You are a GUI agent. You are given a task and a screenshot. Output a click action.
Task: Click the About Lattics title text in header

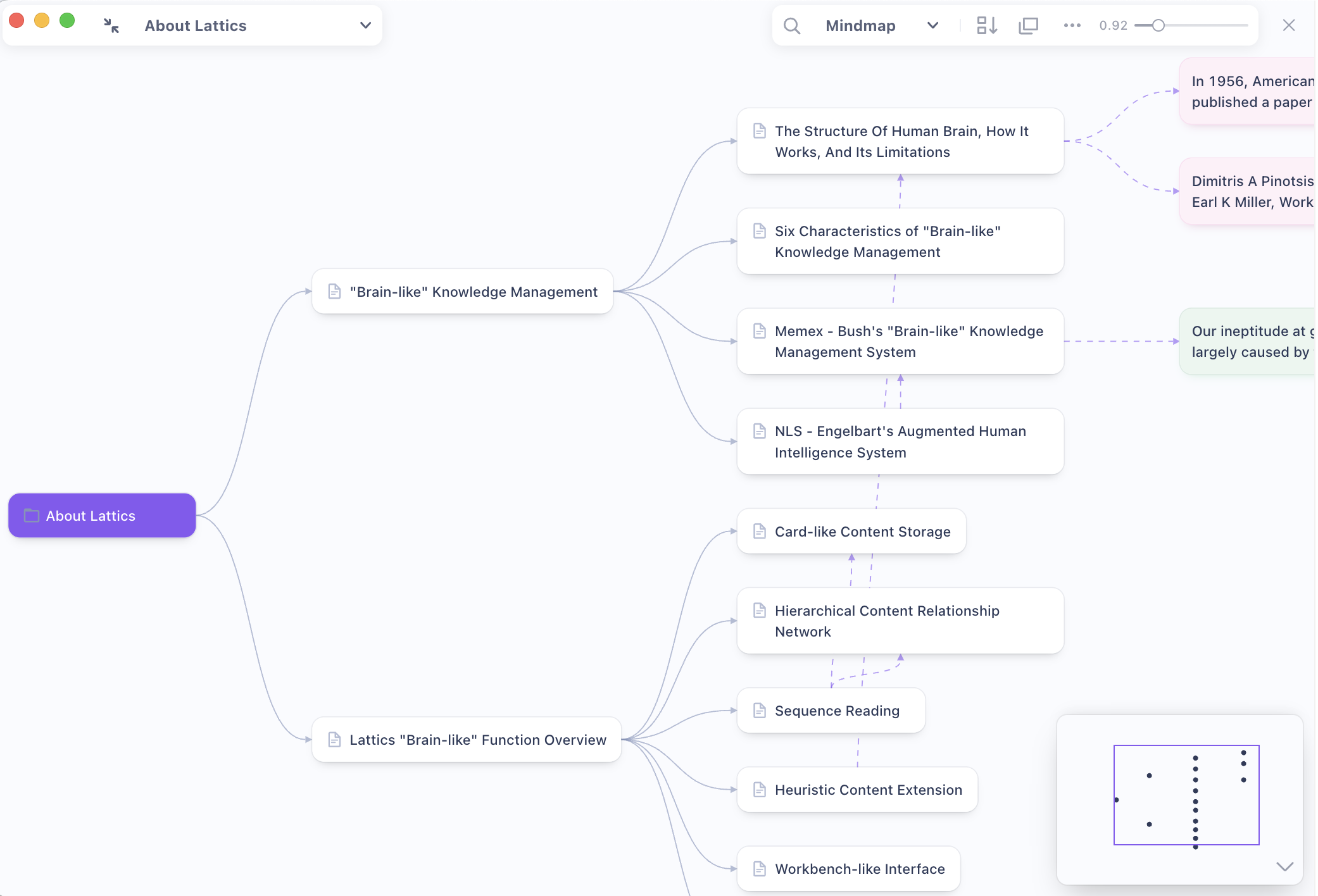pos(196,25)
